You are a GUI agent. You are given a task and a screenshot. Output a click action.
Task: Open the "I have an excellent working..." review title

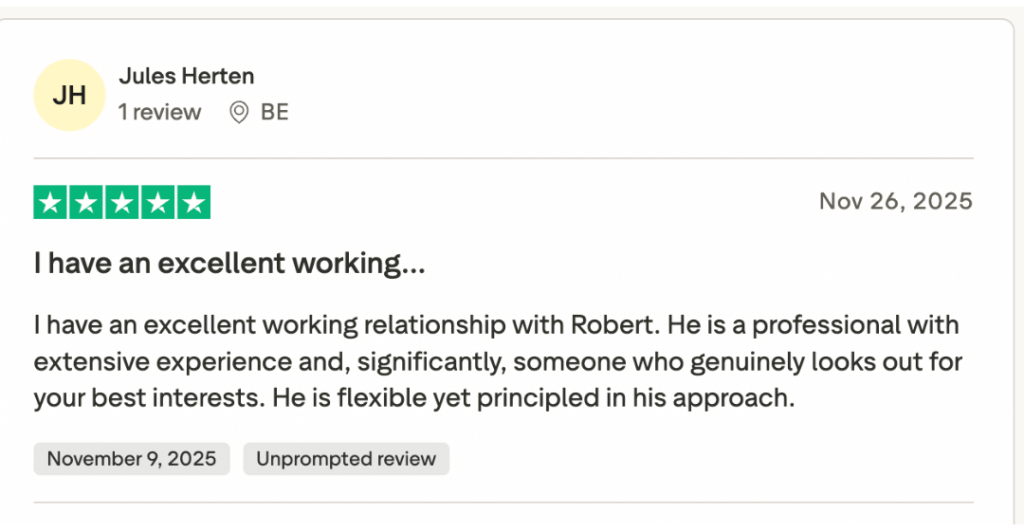click(x=229, y=264)
